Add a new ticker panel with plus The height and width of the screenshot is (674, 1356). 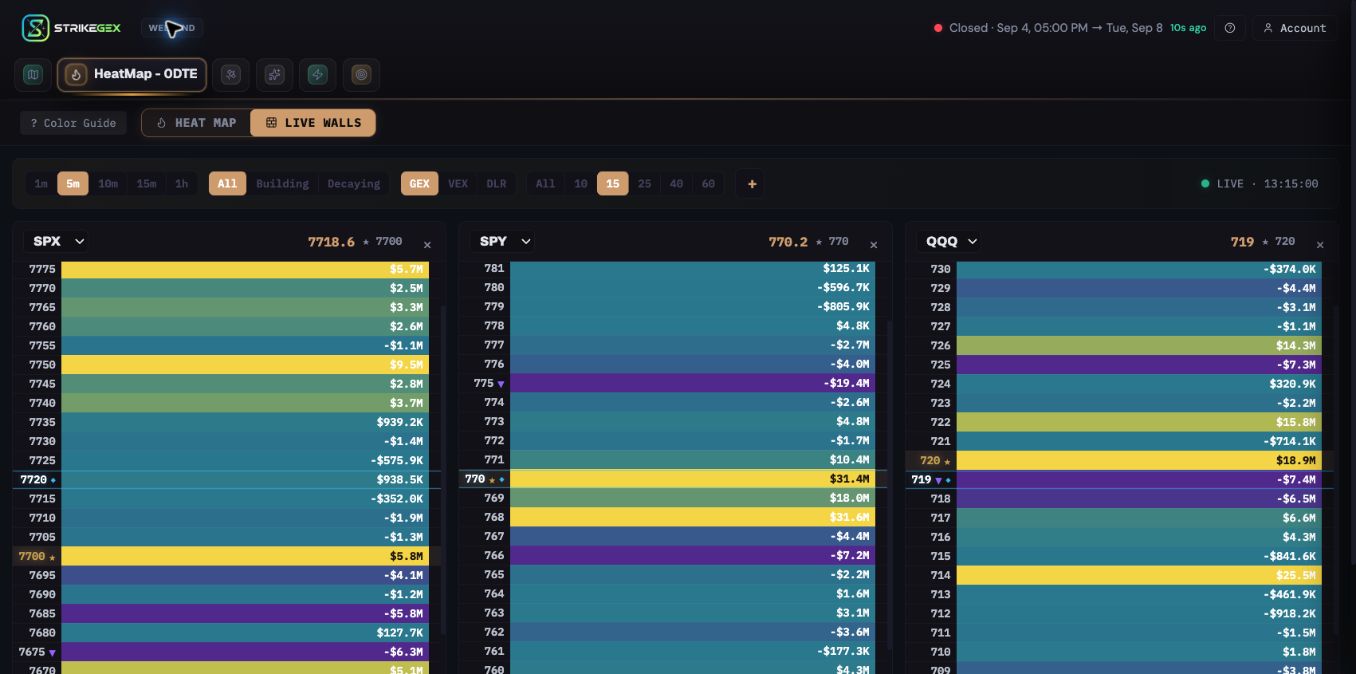(752, 184)
